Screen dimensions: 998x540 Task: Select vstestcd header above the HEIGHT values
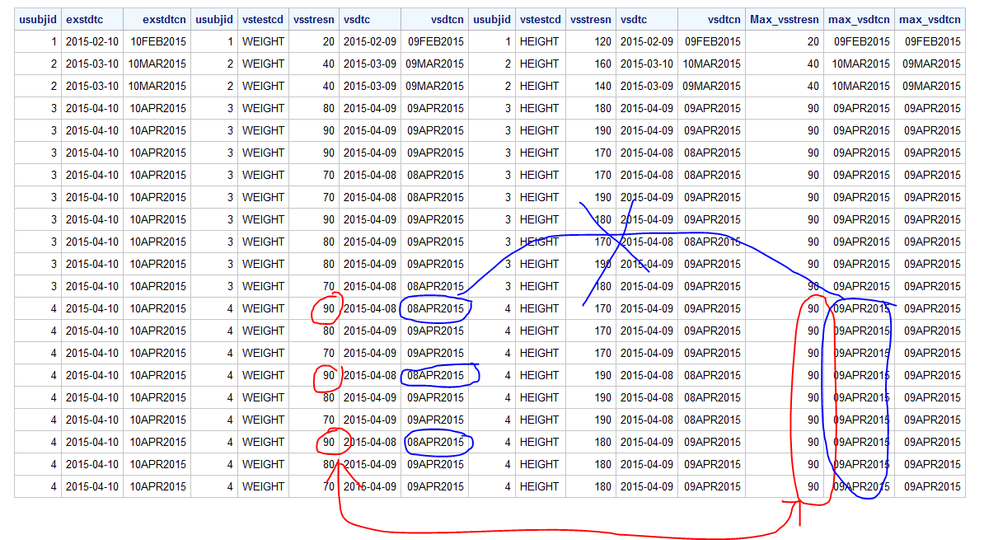[x=540, y=20]
